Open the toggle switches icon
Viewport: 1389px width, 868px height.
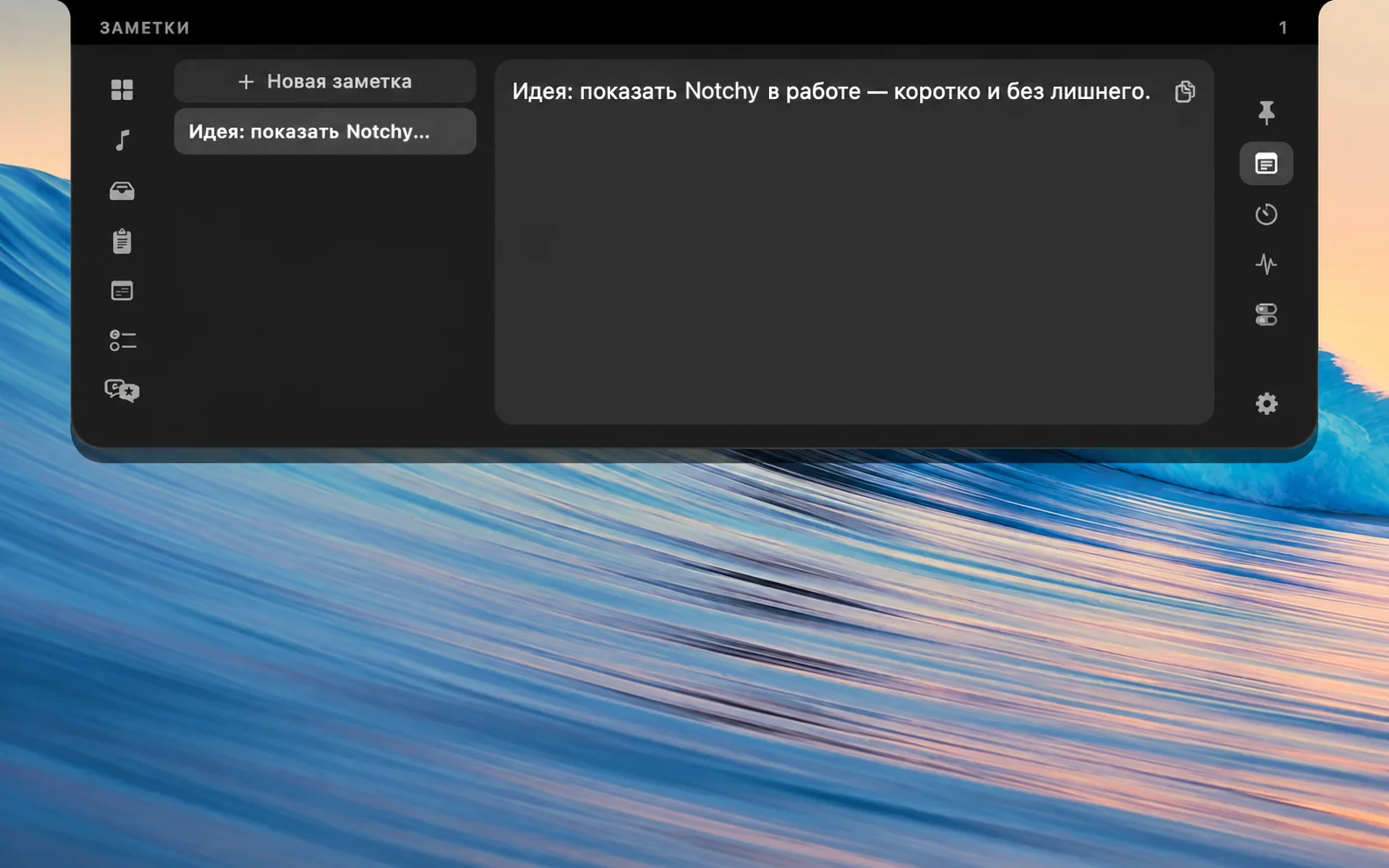pos(1266,315)
